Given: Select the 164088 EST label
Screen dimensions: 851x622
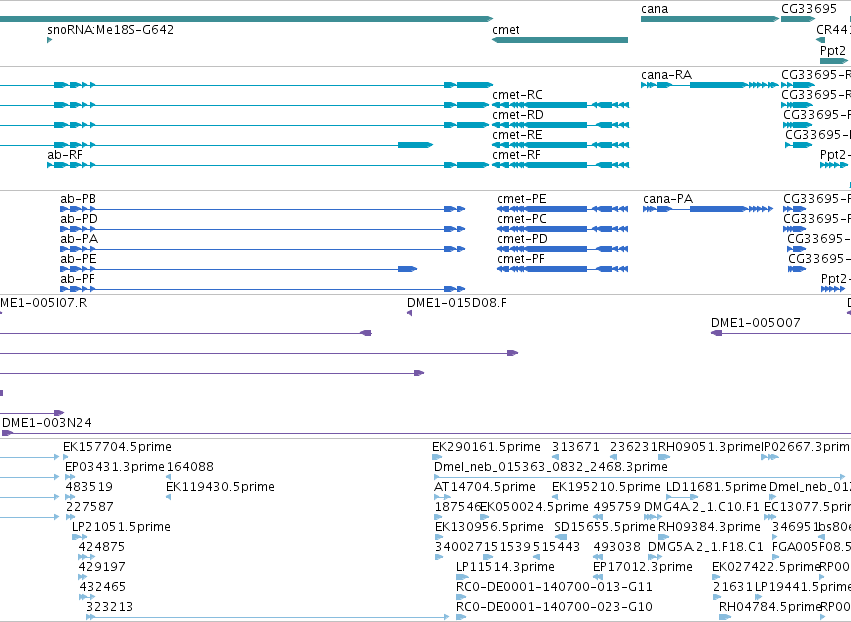Looking at the screenshot, I should (190, 467).
